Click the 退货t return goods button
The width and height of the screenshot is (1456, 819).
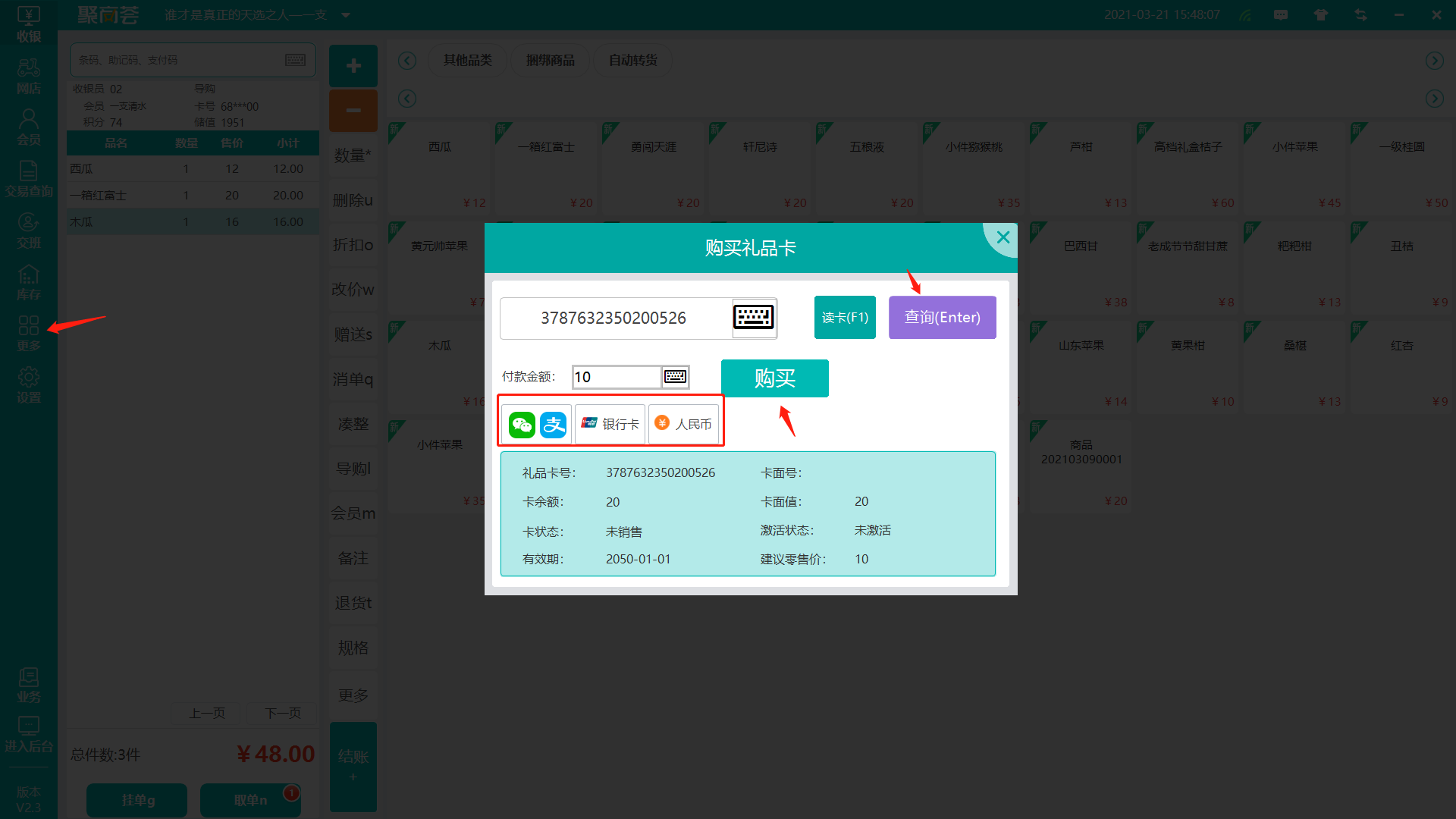[x=353, y=603]
